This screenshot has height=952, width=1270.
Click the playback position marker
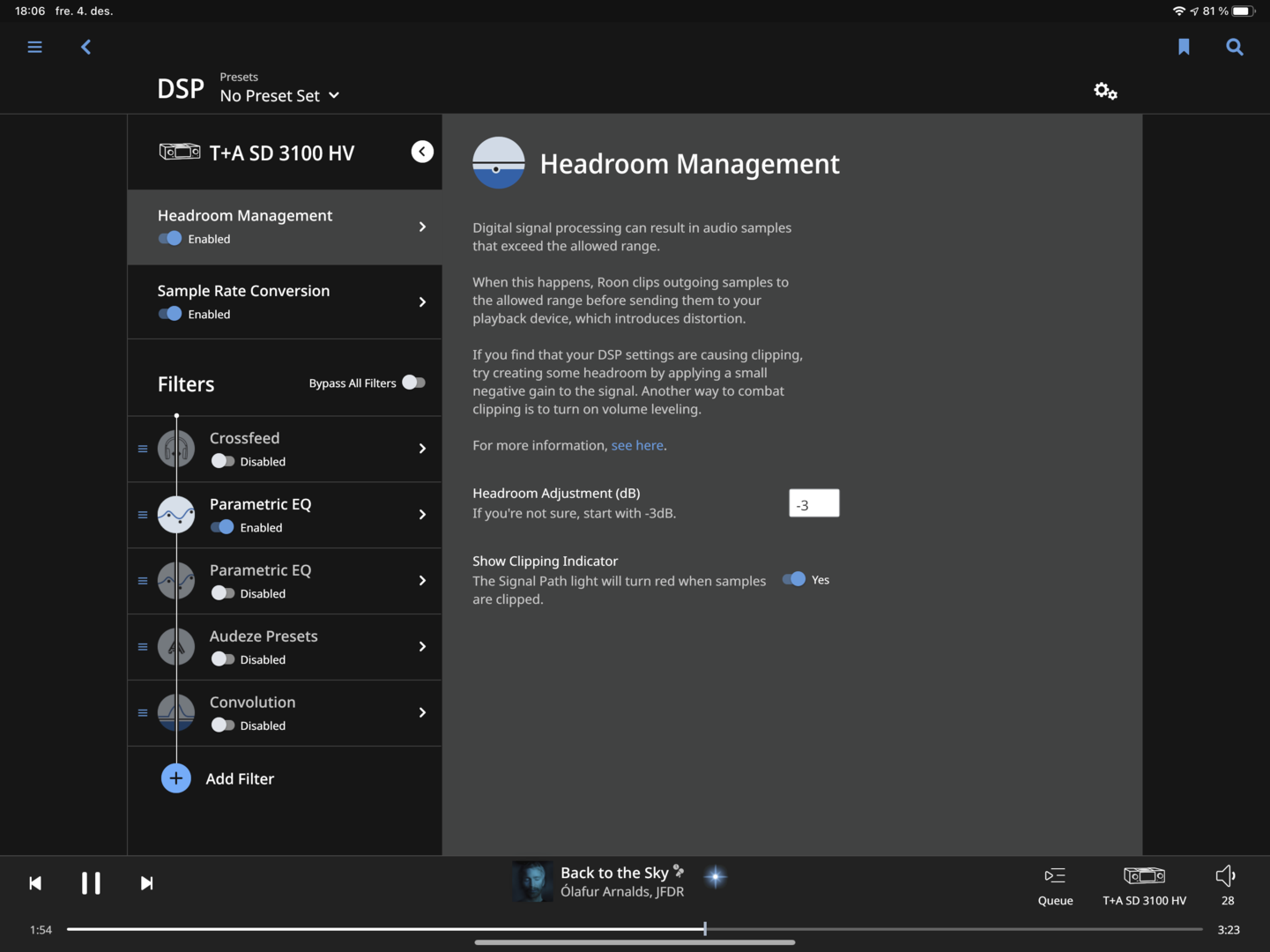click(x=705, y=928)
